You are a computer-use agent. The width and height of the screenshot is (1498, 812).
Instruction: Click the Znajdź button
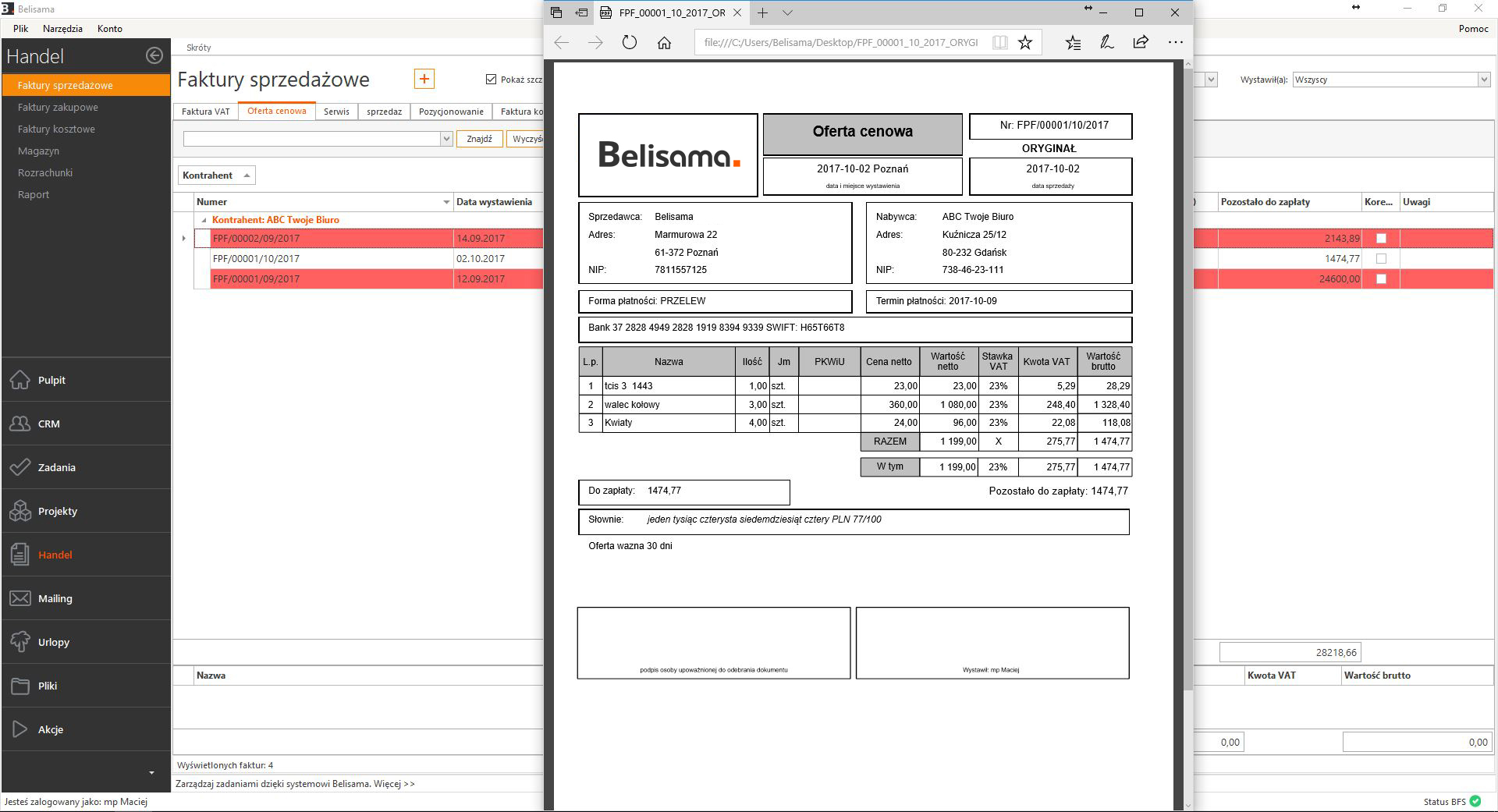pyautogui.click(x=479, y=139)
